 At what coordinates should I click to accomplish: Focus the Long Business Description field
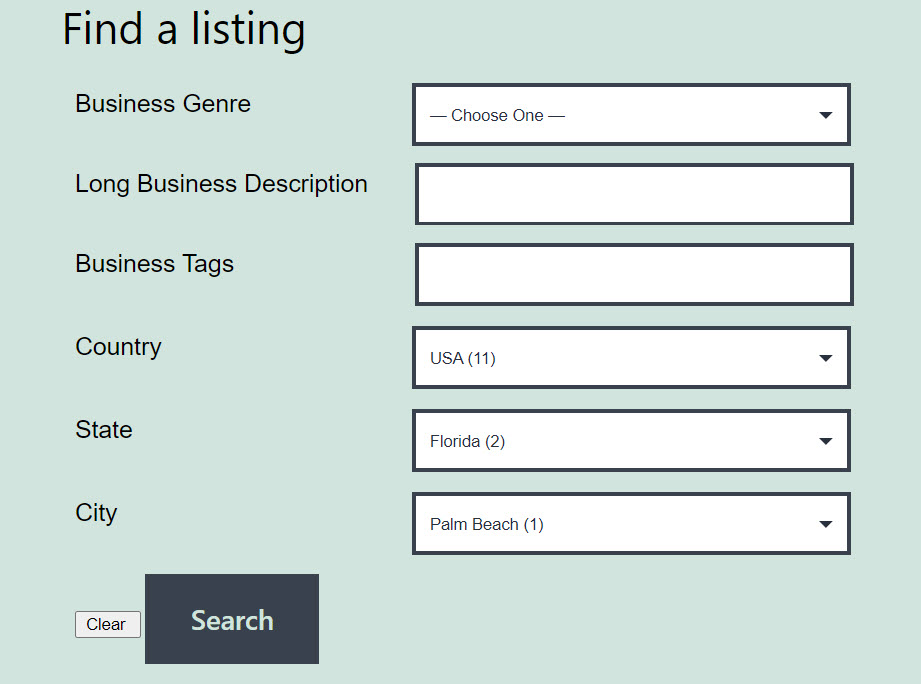(634, 194)
